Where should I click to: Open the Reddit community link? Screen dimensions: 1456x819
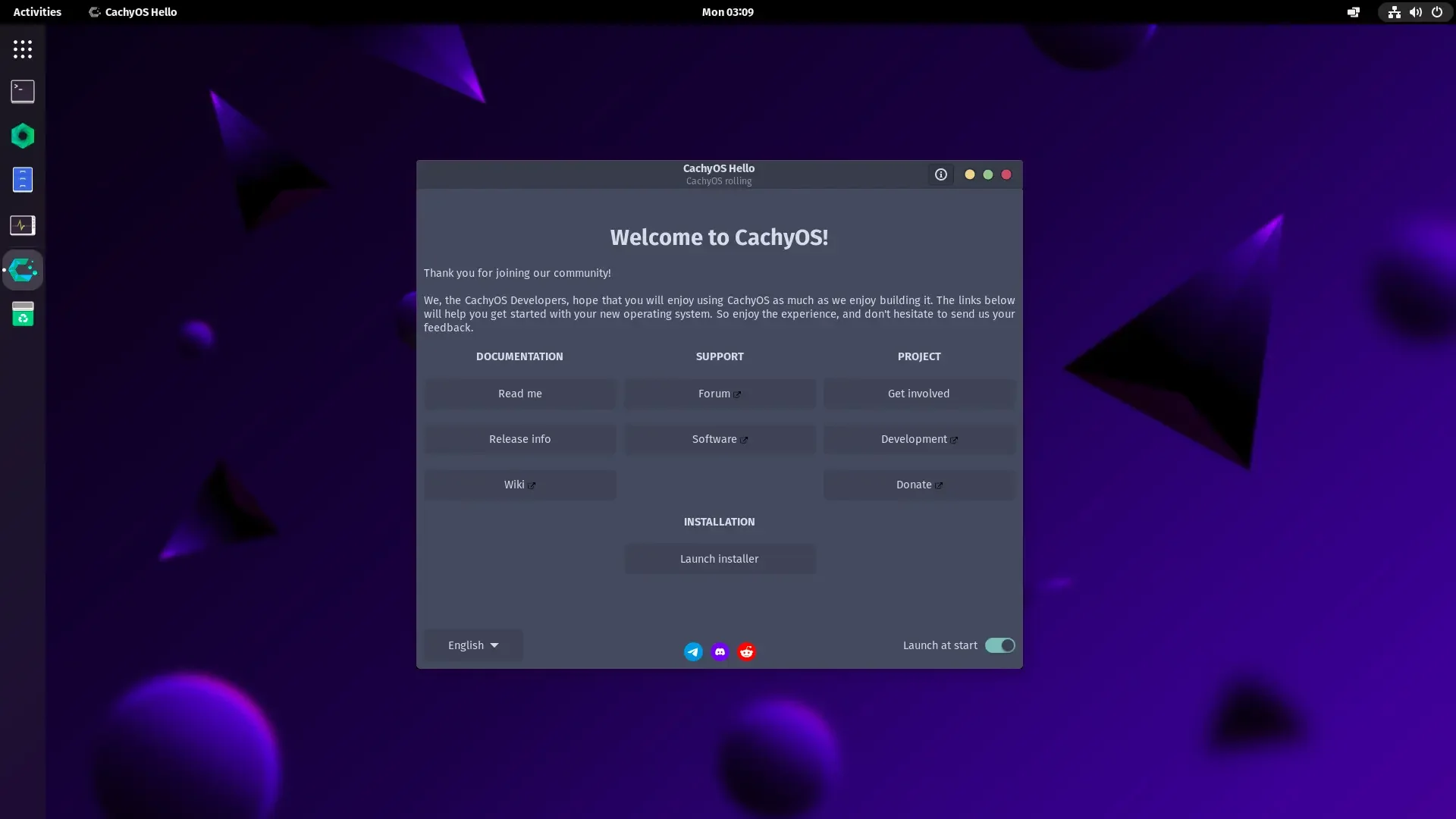click(x=746, y=651)
